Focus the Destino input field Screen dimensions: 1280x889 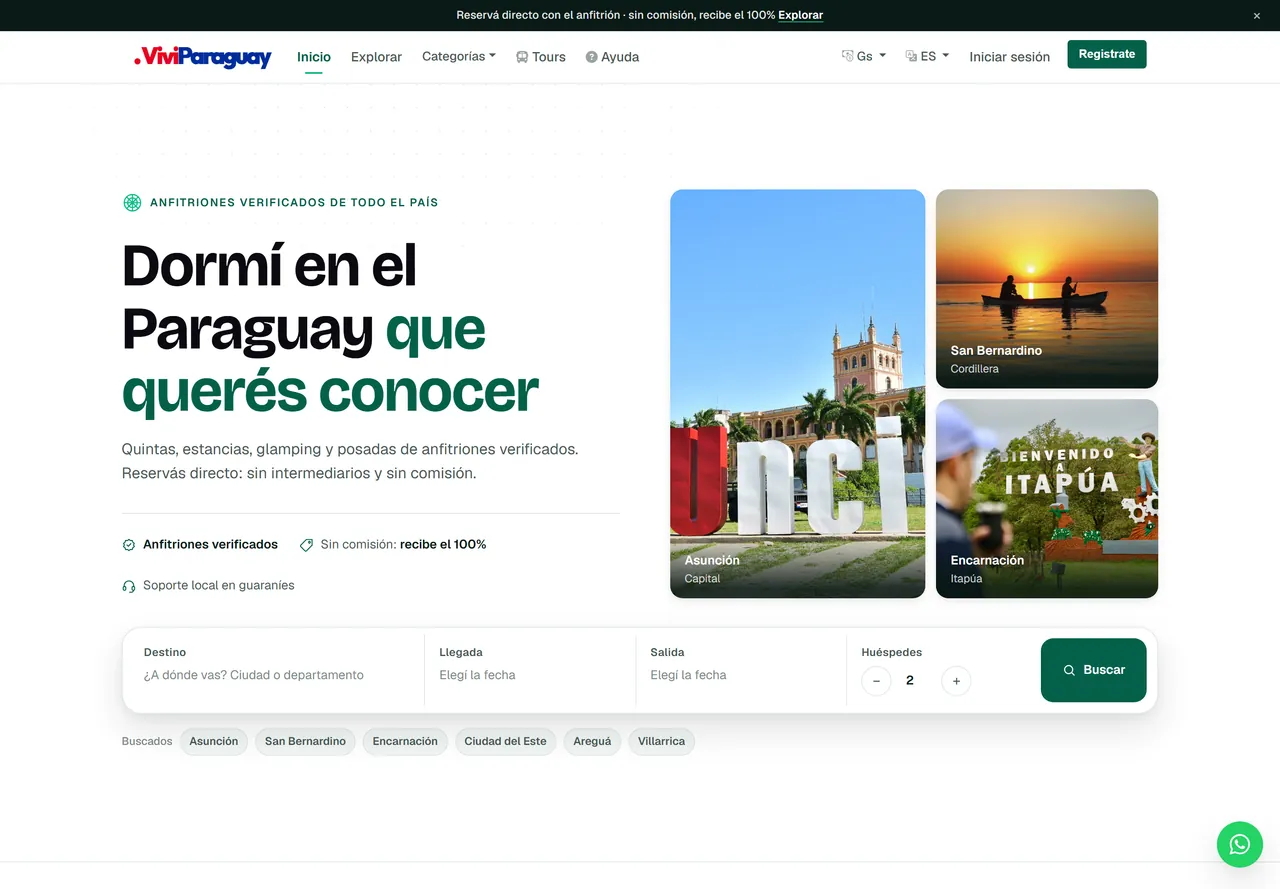(273, 675)
